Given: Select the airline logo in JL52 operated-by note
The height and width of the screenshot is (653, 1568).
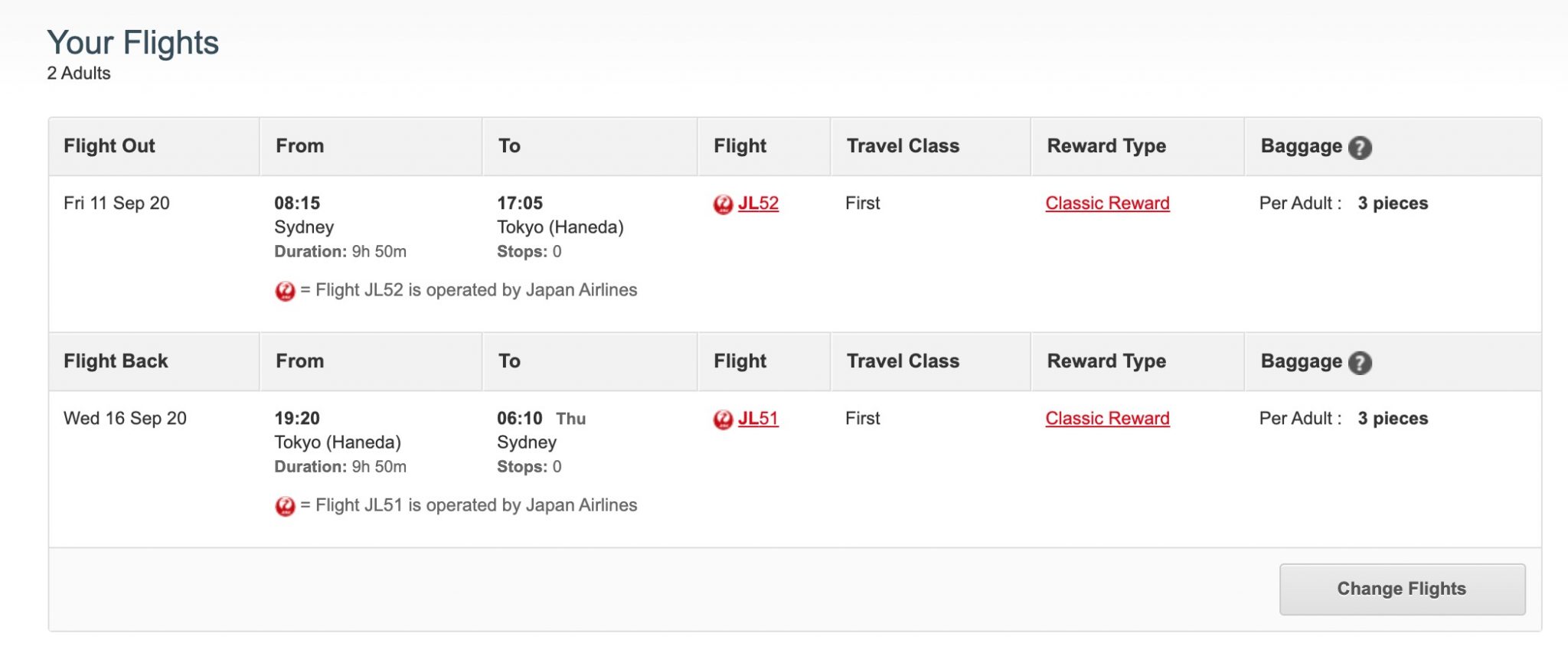Looking at the screenshot, I should tap(285, 291).
